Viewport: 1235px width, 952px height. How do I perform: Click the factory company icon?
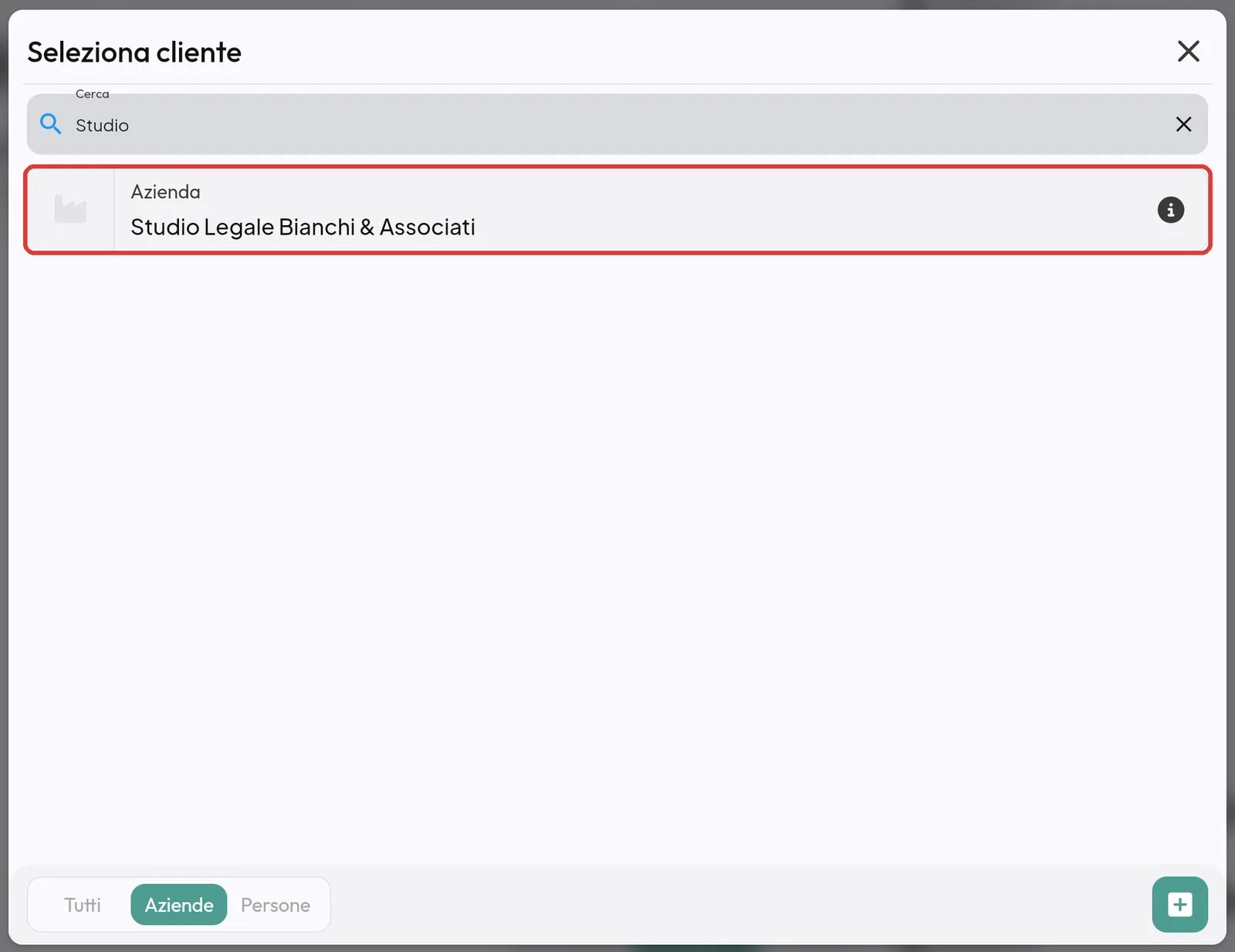(70, 209)
